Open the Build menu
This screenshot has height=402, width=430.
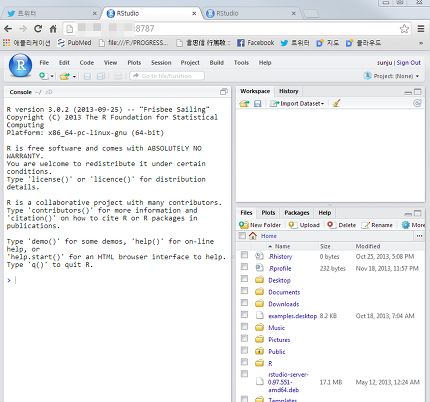(217, 63)
